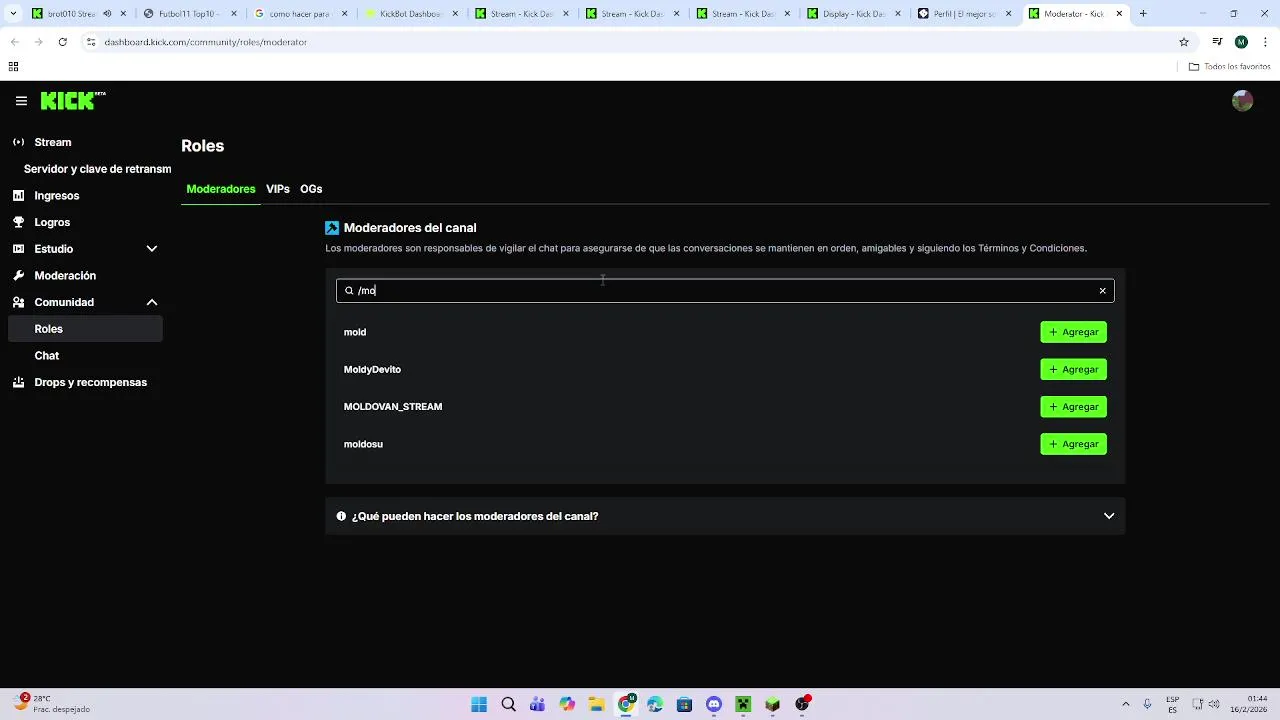
Task: Click the info icon on the moderators FAQ
Action: [x=341, y=516]
